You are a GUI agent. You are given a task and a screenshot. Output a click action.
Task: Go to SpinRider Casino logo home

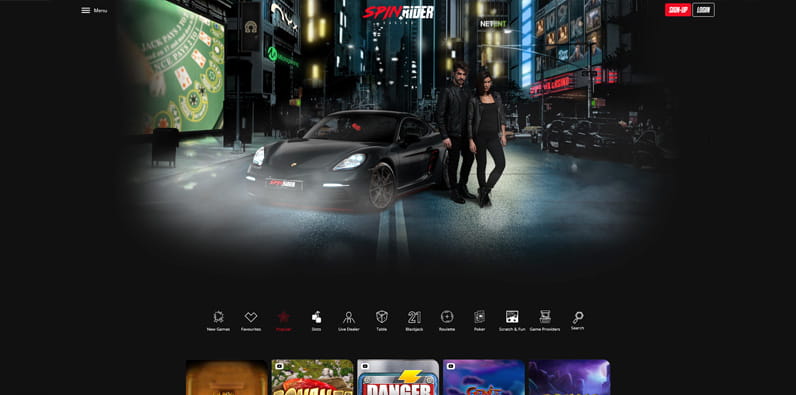[x=398, y=14]
